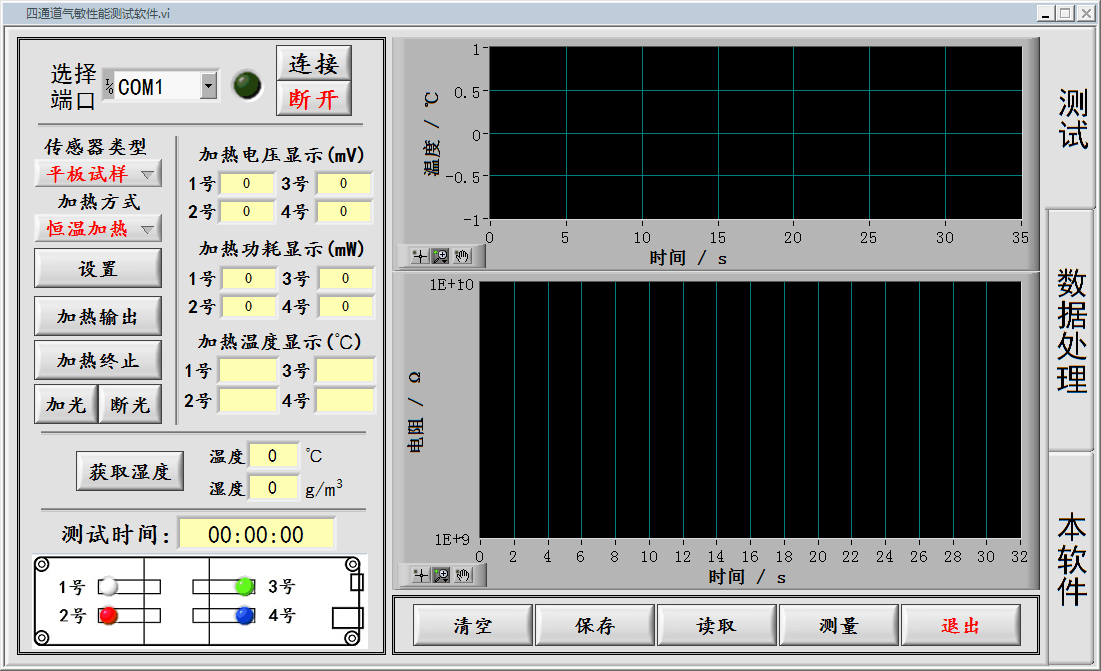This screenshot has height=671, width=1101.
Task: Select the crosshair cursor tool on resistance graph
Action: click(x=420, y=575)
